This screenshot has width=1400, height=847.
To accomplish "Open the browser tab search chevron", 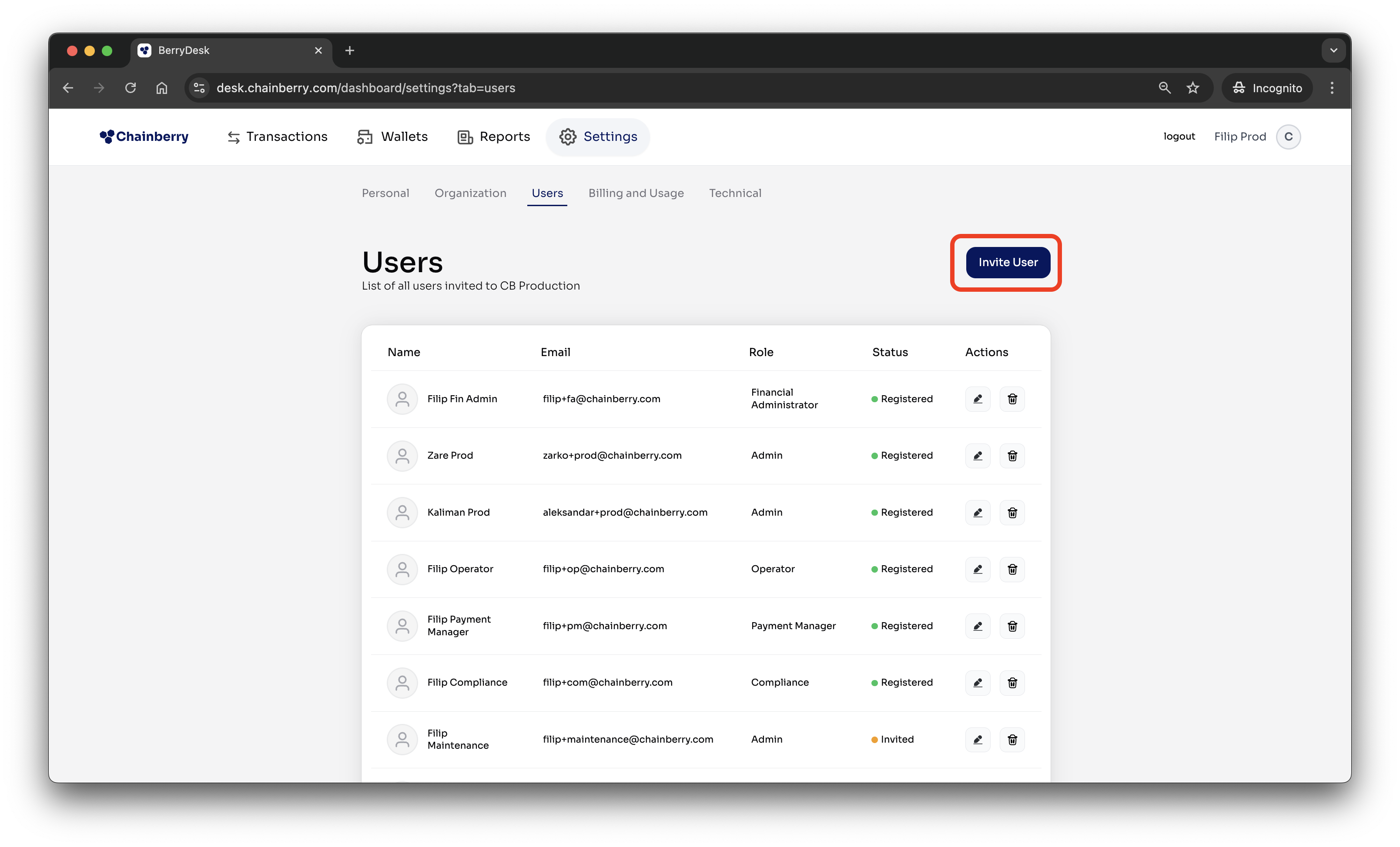I will click(x=1333, y=50).
